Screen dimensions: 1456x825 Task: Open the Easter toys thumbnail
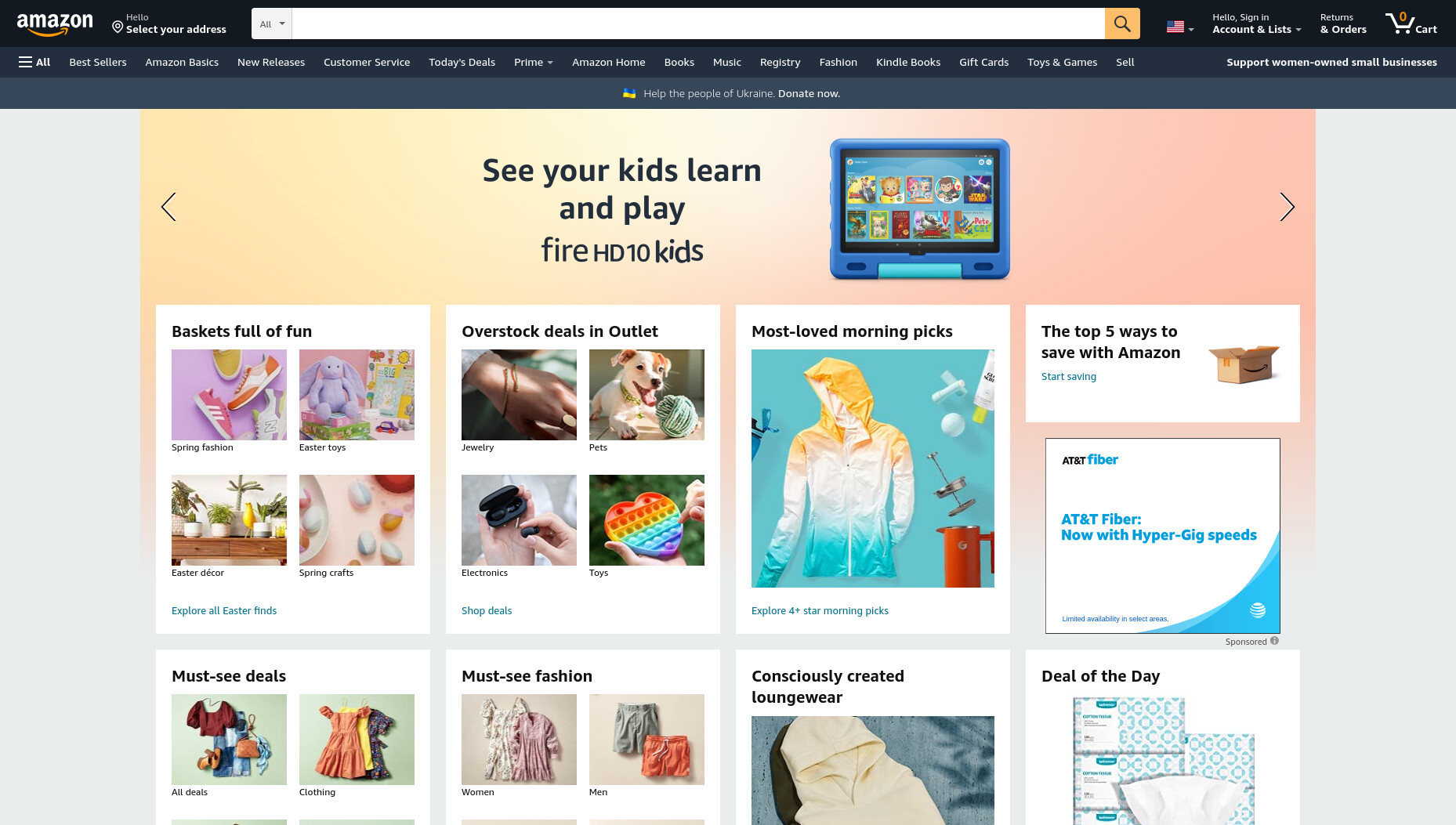click(357, 395)
